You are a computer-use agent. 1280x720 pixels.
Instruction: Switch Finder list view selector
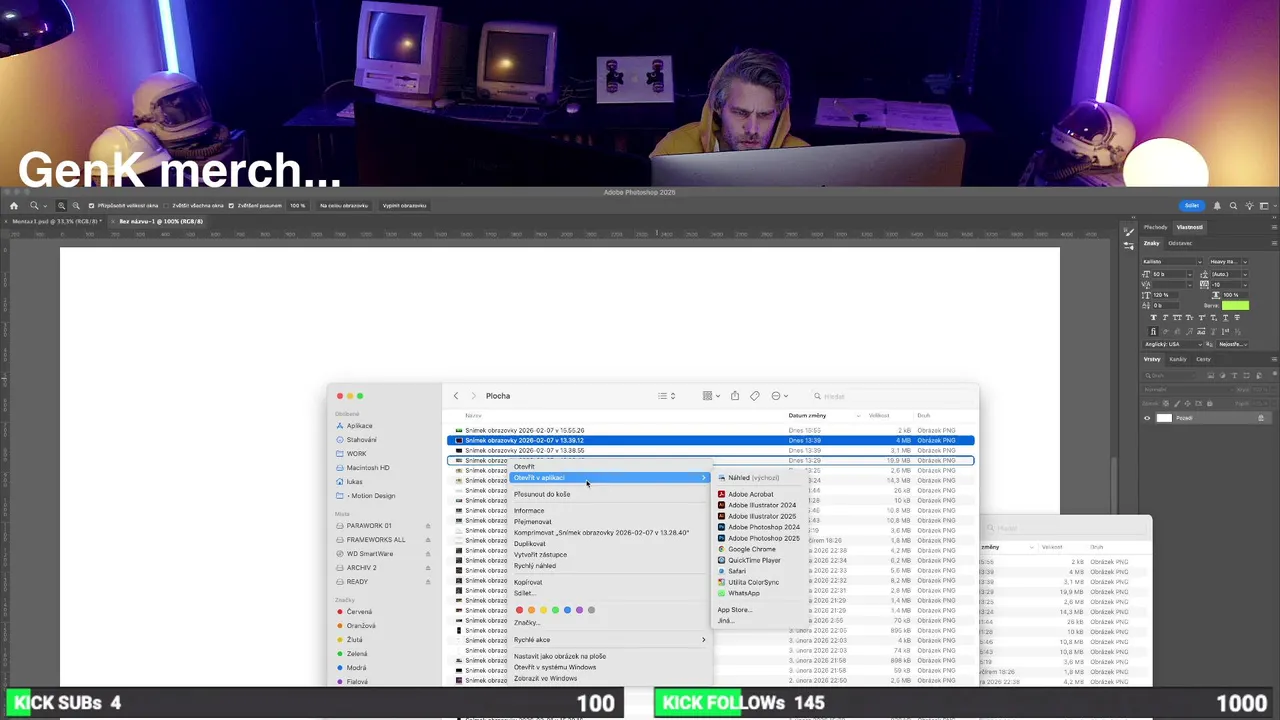coord(666,396)
